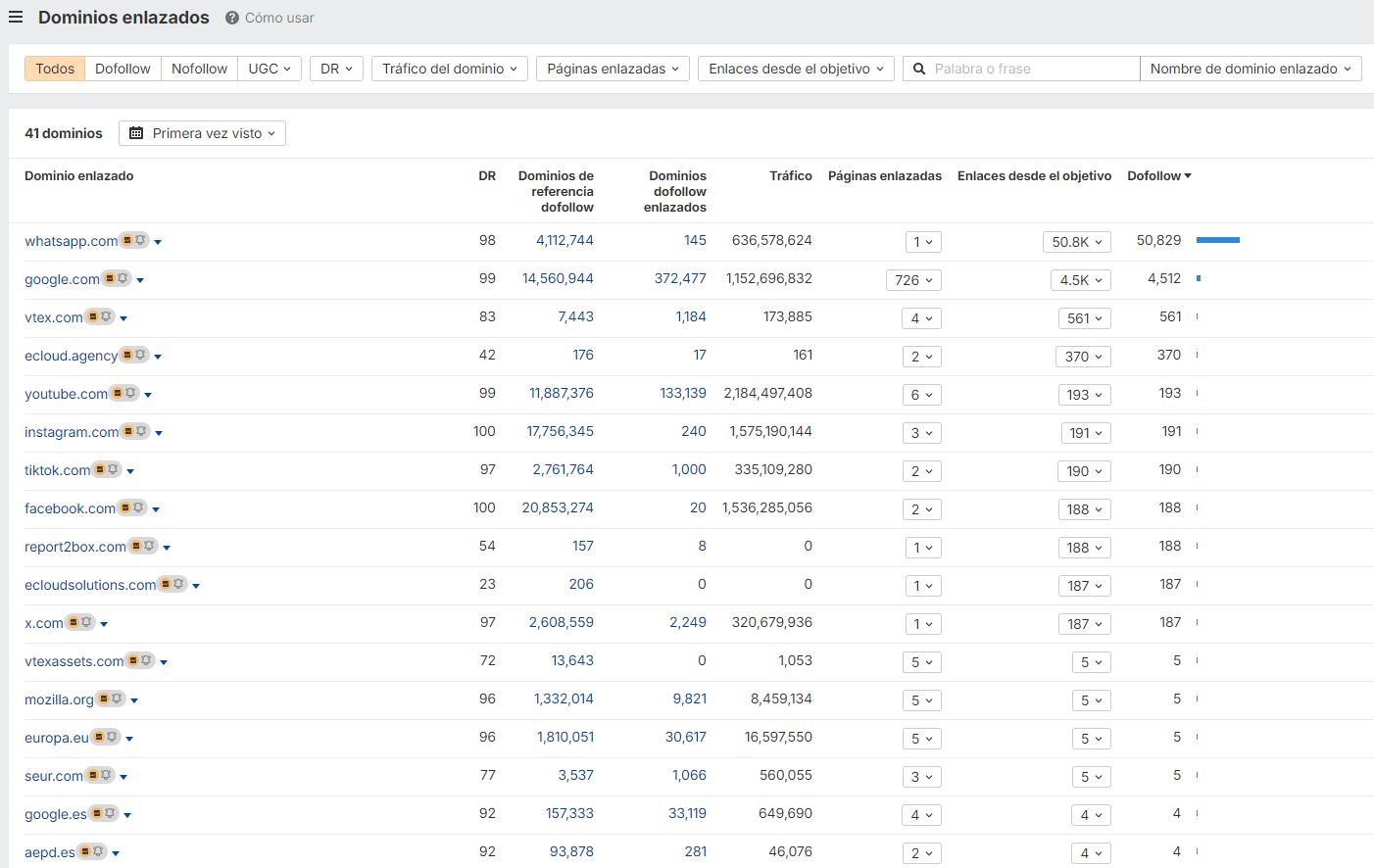Click the magnifier icon in the search field

(918, 69)
